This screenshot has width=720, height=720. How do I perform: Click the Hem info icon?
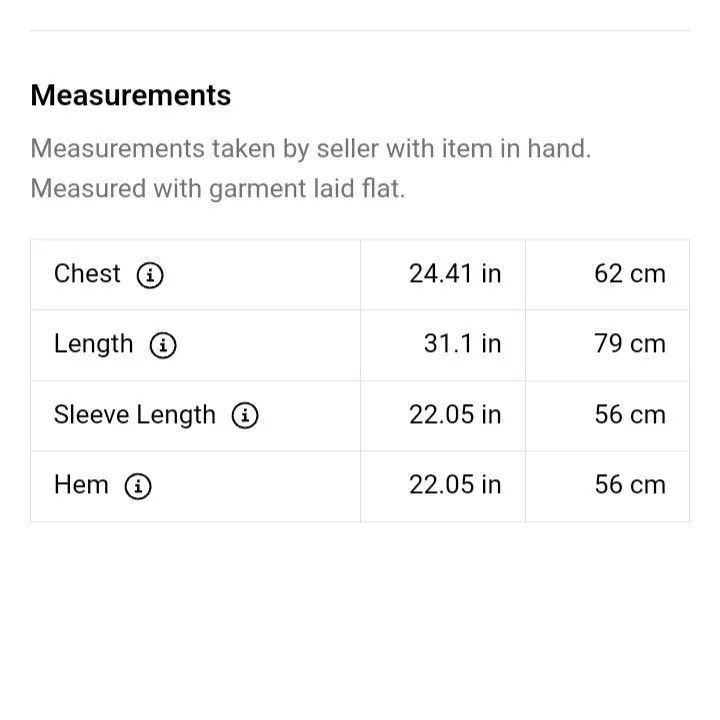tap(138, 486)
